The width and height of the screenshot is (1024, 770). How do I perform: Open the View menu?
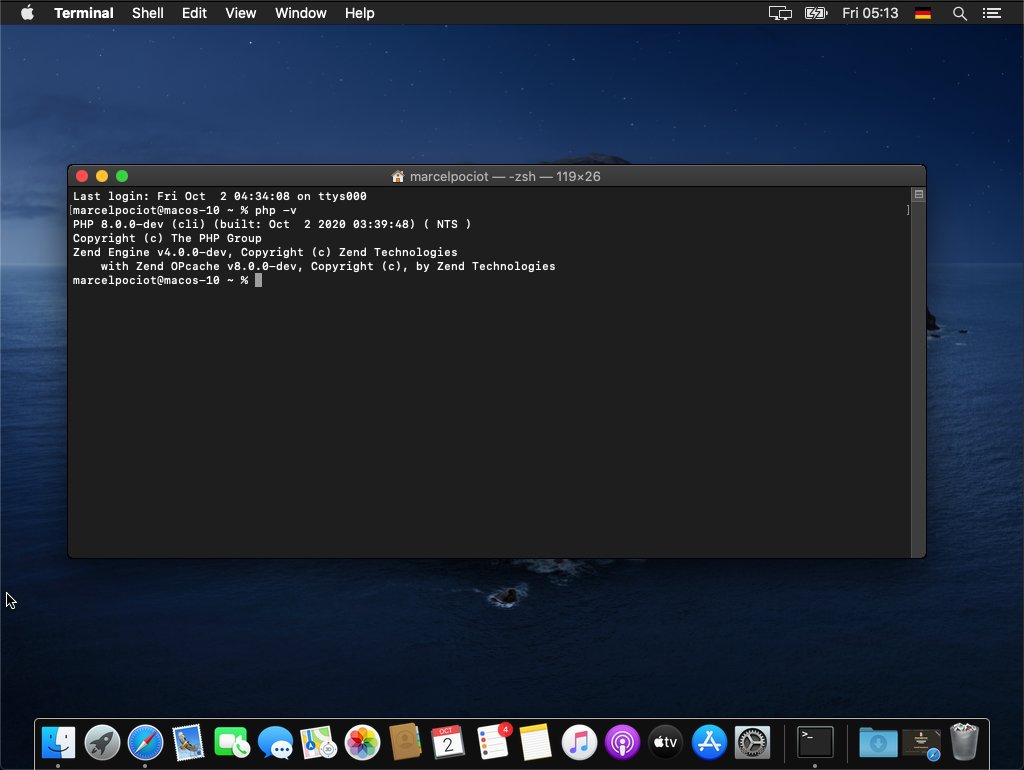tap(240, 13)
